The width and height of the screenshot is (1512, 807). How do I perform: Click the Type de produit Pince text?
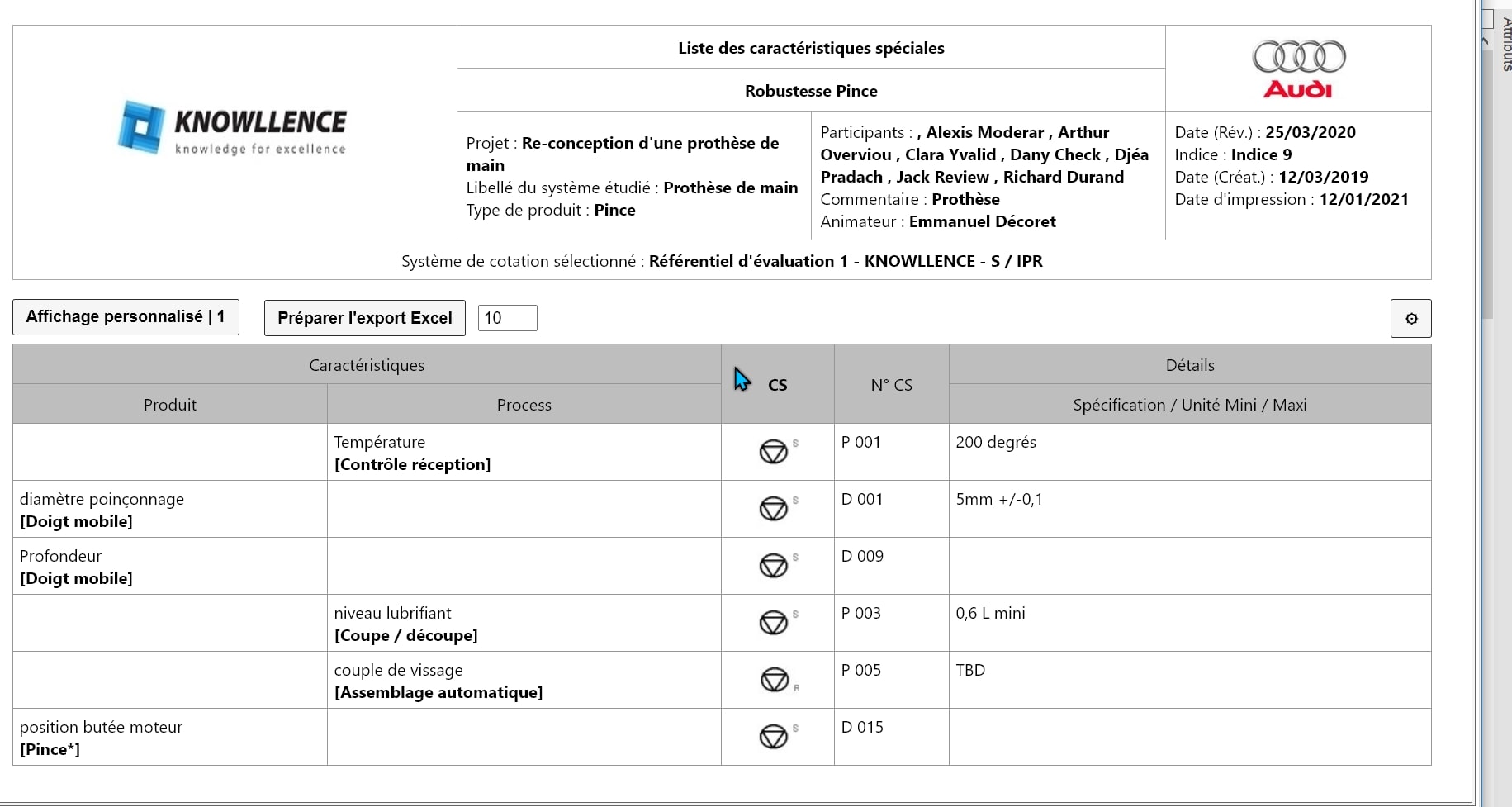pos(551,210)
